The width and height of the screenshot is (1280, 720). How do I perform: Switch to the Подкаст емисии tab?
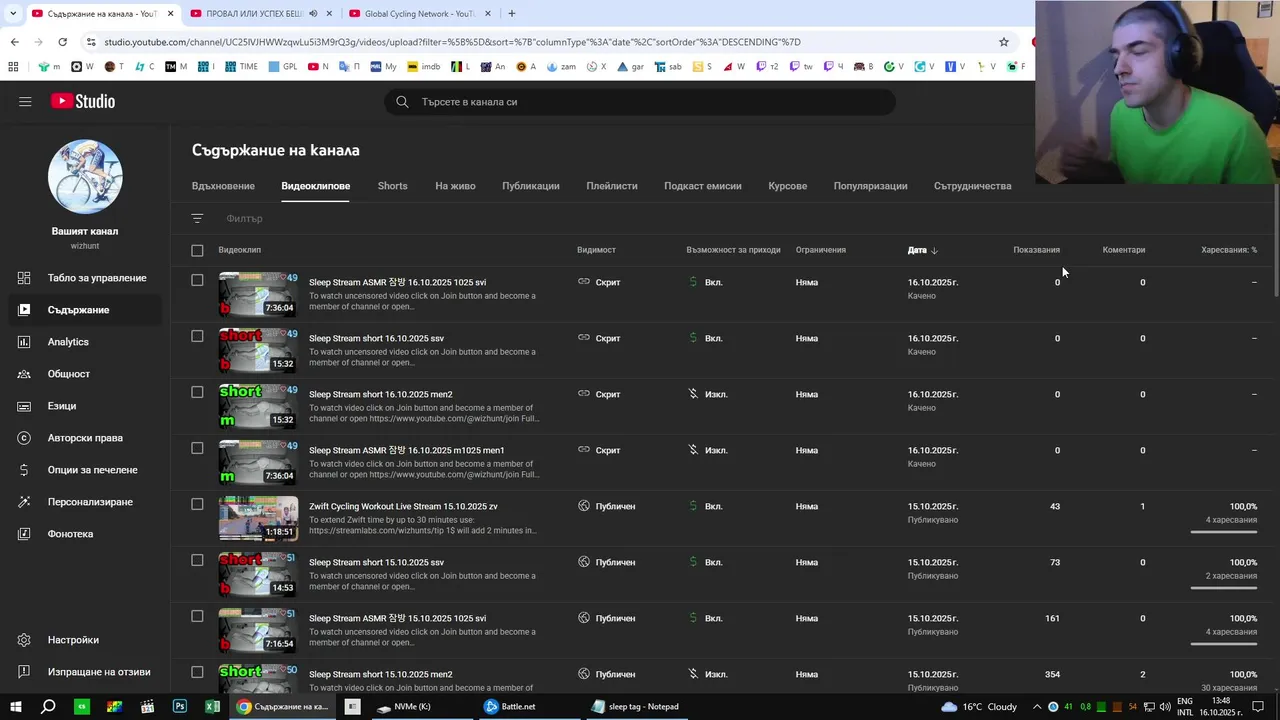point(703,186)
